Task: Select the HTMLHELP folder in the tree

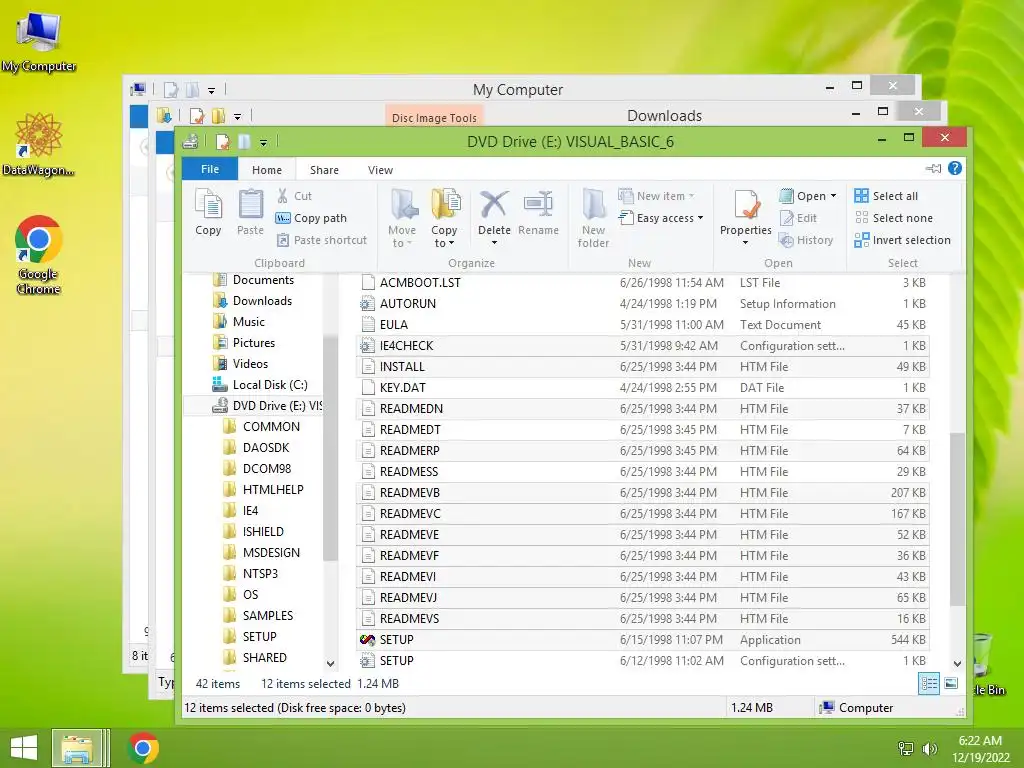Action: [264, 489]
